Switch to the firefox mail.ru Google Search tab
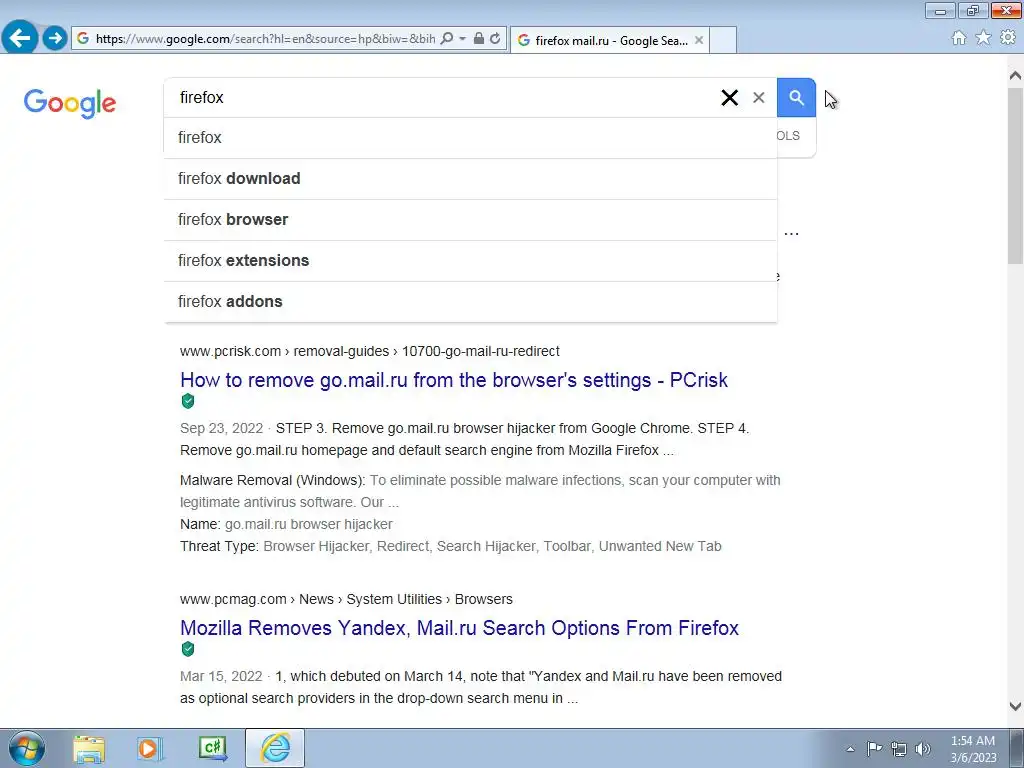This screenshot has width=1024, height=768. coord(610,40)
